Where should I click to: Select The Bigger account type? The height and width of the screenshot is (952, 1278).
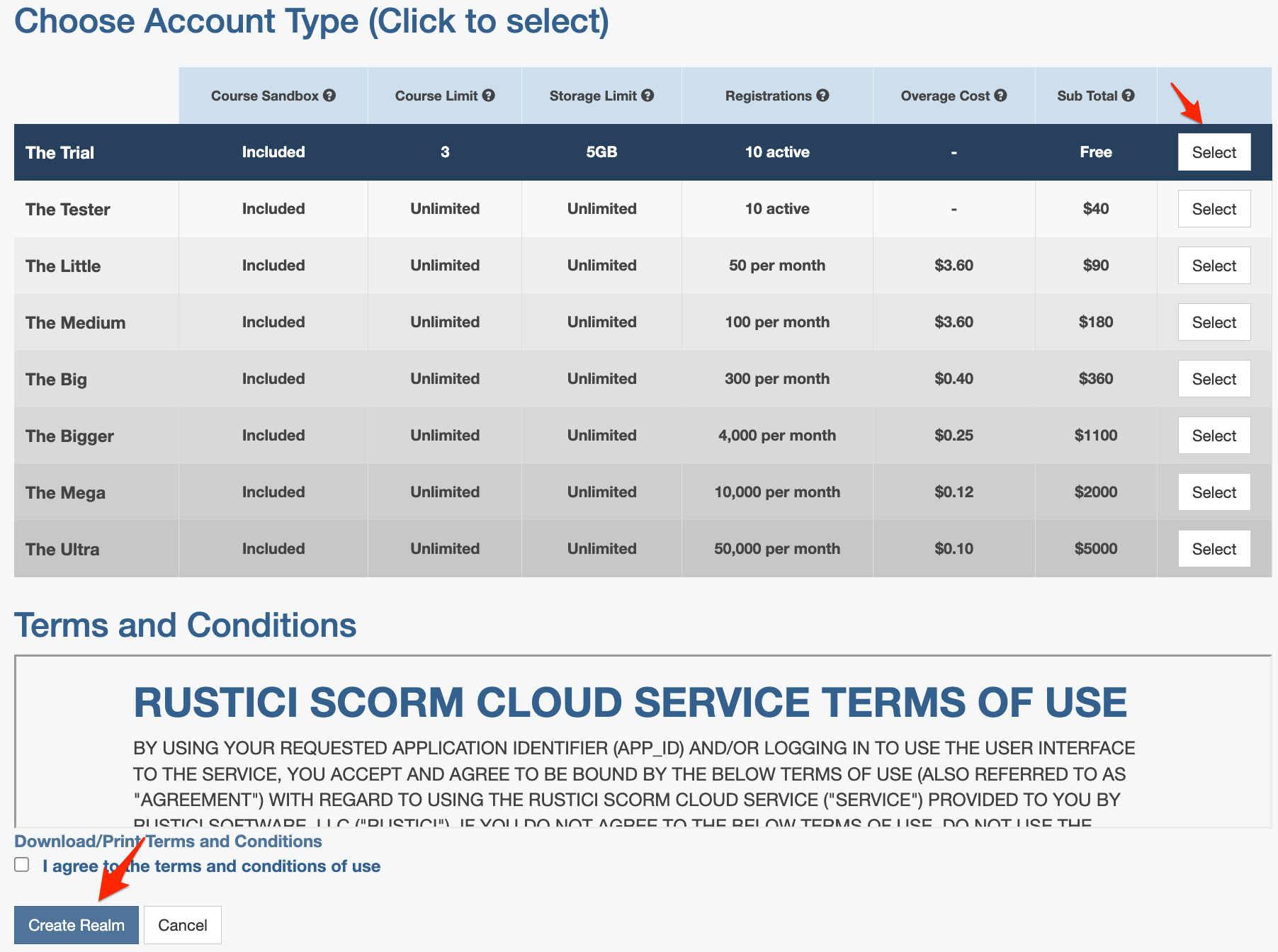[x=1214, y=436]
